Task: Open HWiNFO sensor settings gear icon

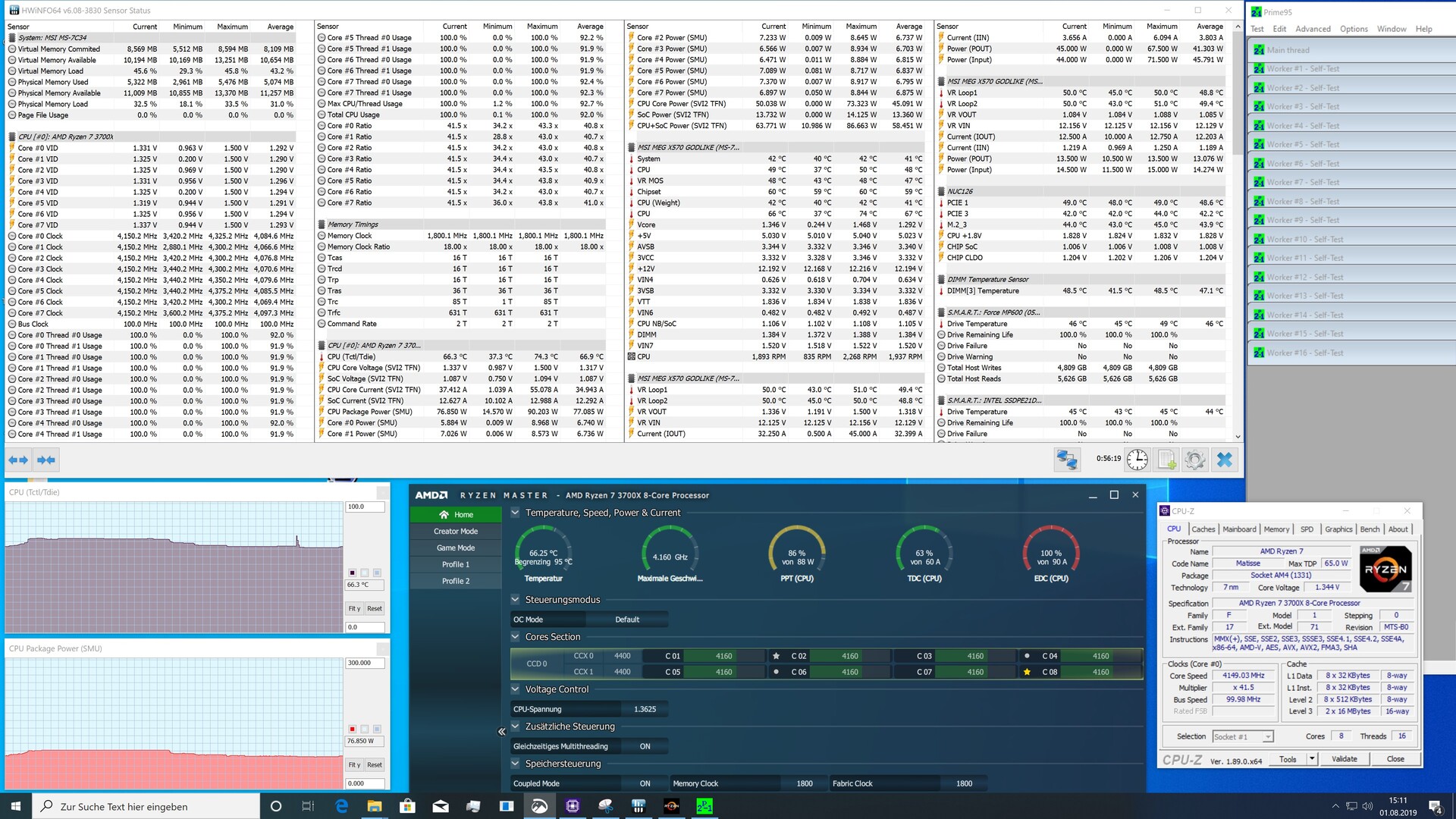Action: [1194, 460]
